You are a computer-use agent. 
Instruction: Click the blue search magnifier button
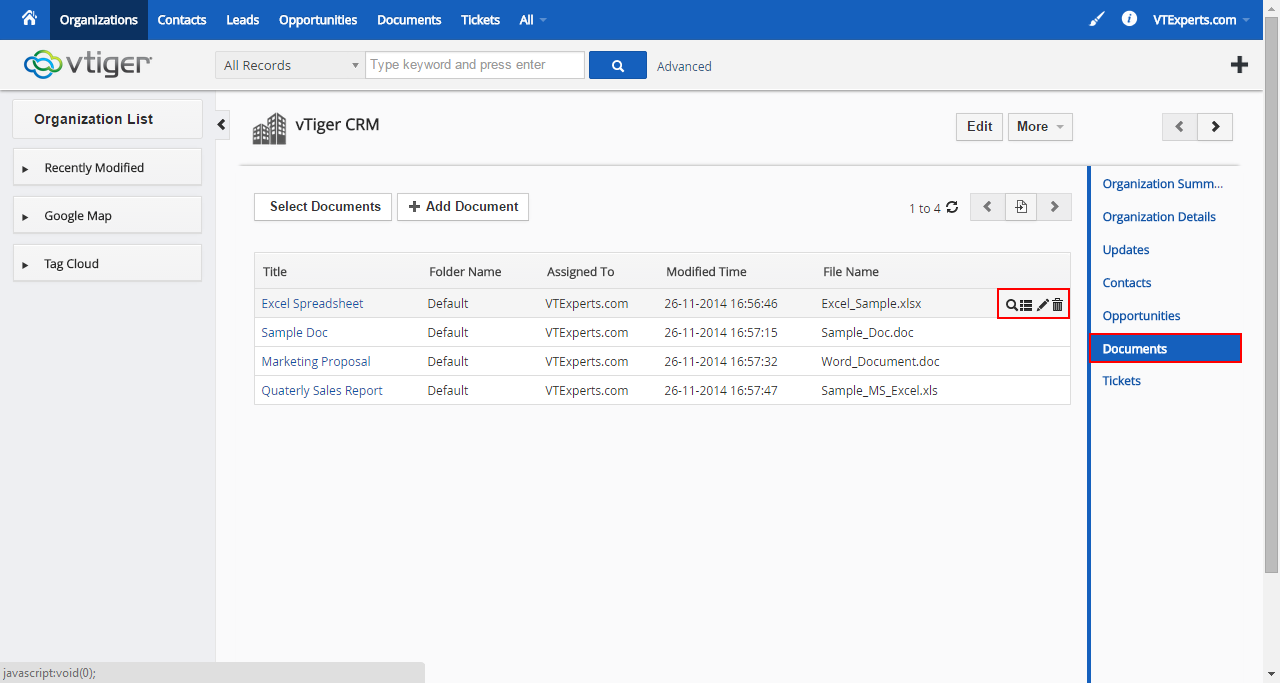coord(618,65)
